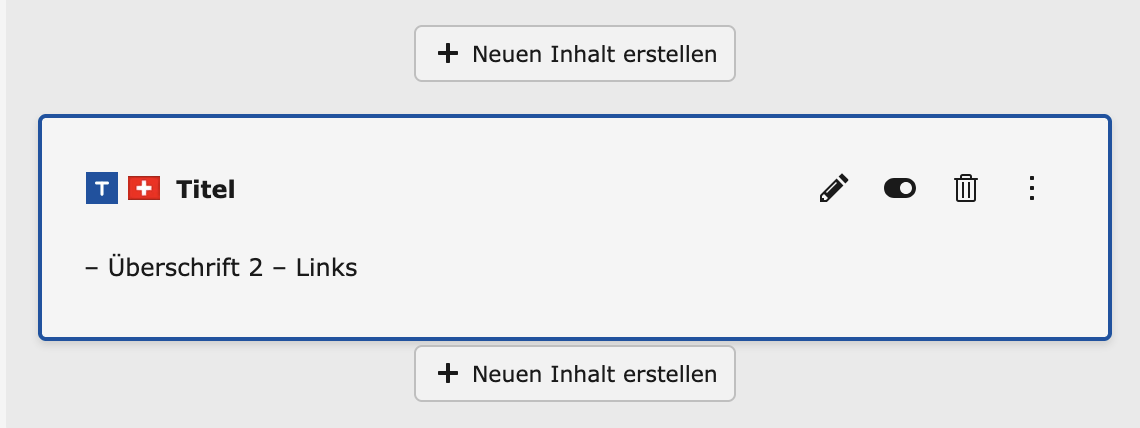Viewport: 1140px width, 428px height.
Task: Click the word "Neuen" in the bottom button
Action: (x=508, y=375)
